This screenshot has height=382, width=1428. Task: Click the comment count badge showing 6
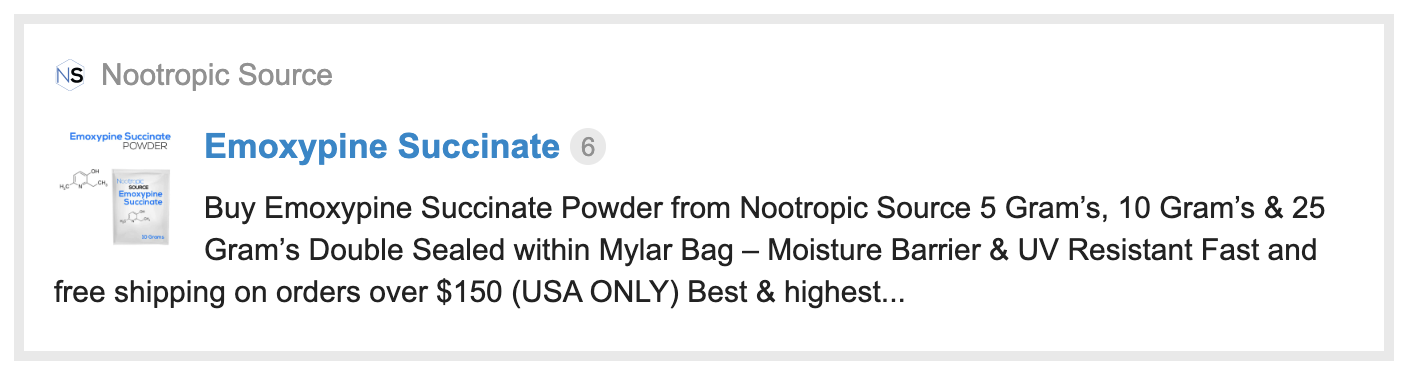[588, 148]
